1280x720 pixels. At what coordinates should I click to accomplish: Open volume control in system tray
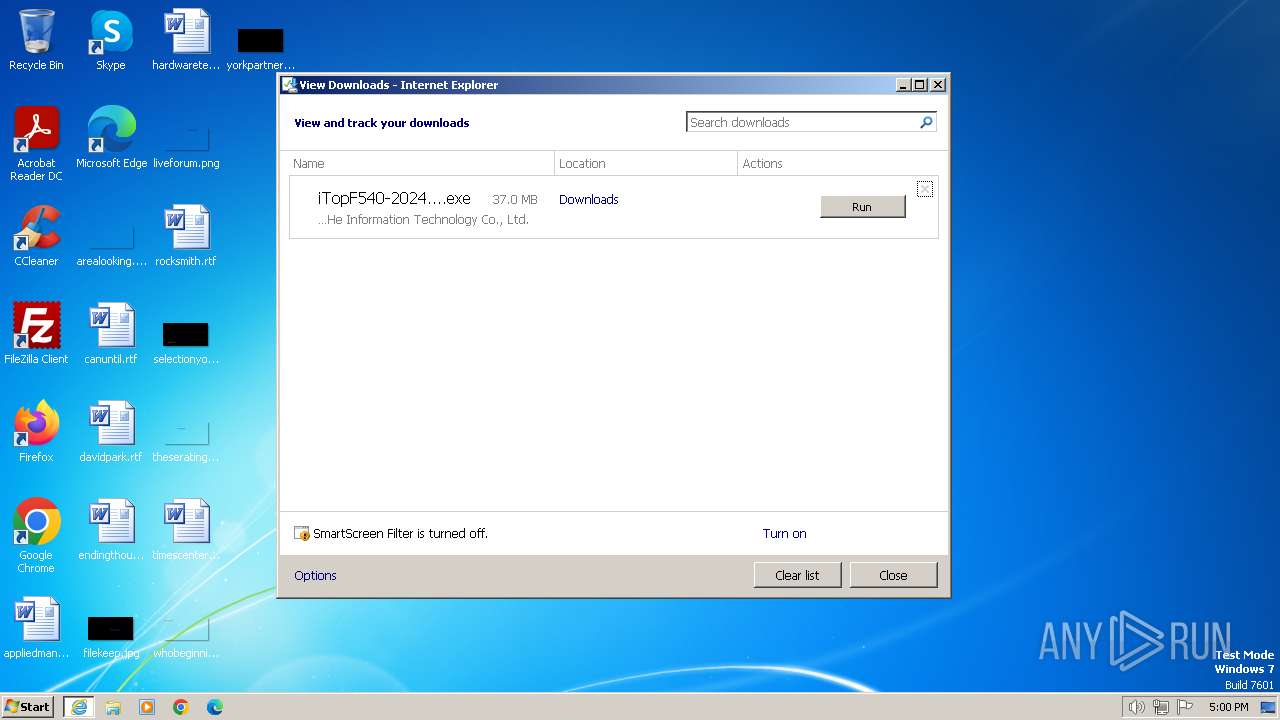tap(1137, 707)
